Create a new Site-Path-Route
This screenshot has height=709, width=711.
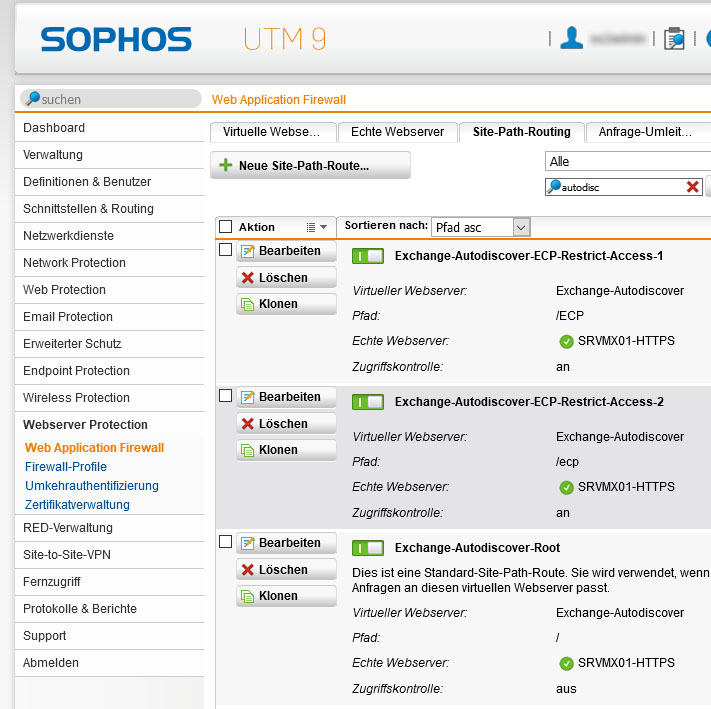(x=310, y=165)
